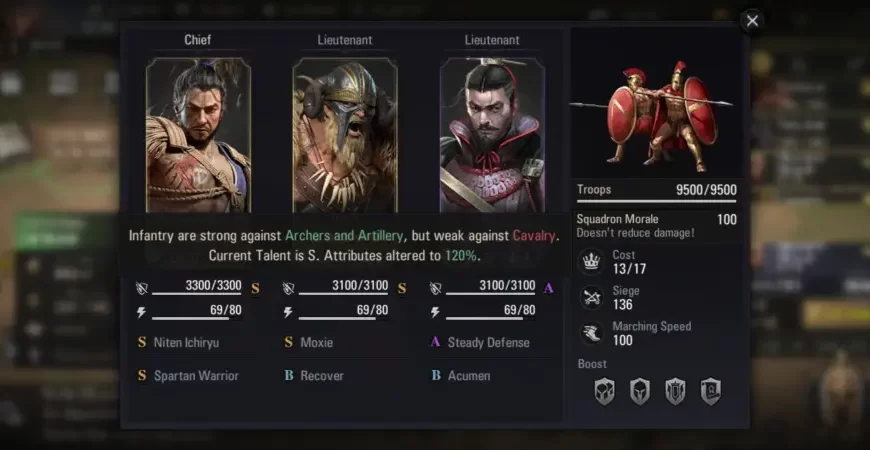Select the third Boost crest icon
The image size is (870, 450).
(x=675, y=392)
